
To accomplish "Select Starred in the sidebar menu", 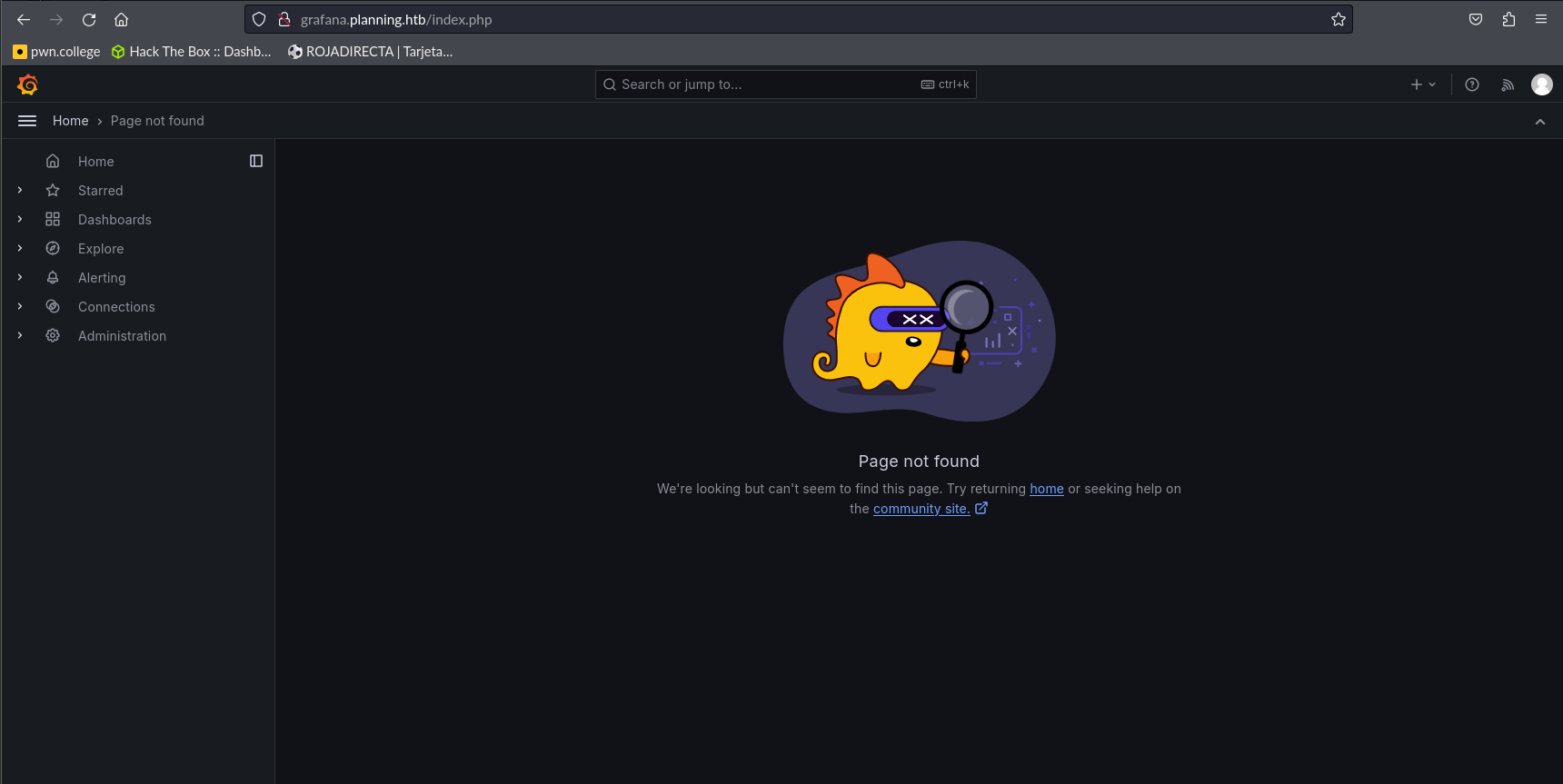I will (101, 190).
